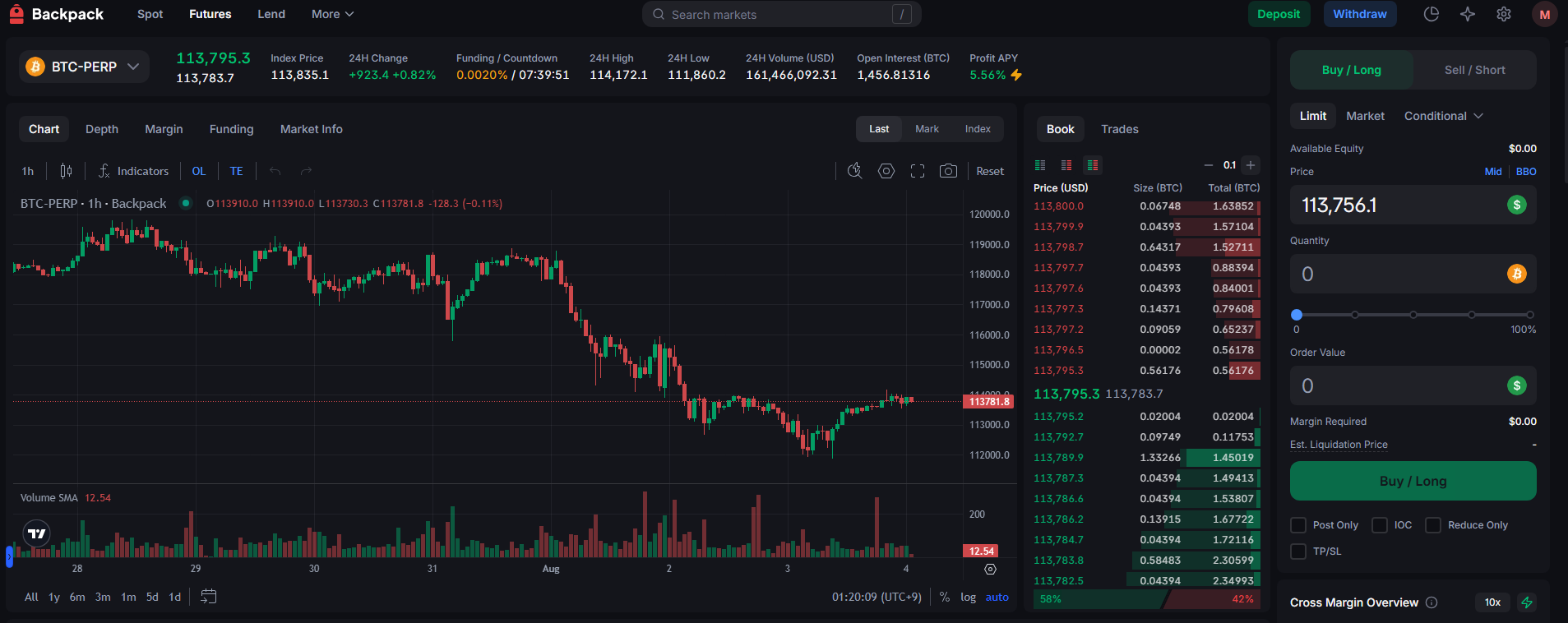Open chart scale settings gear
This screenshot has width=1568, height=623.
pos(990,569)
